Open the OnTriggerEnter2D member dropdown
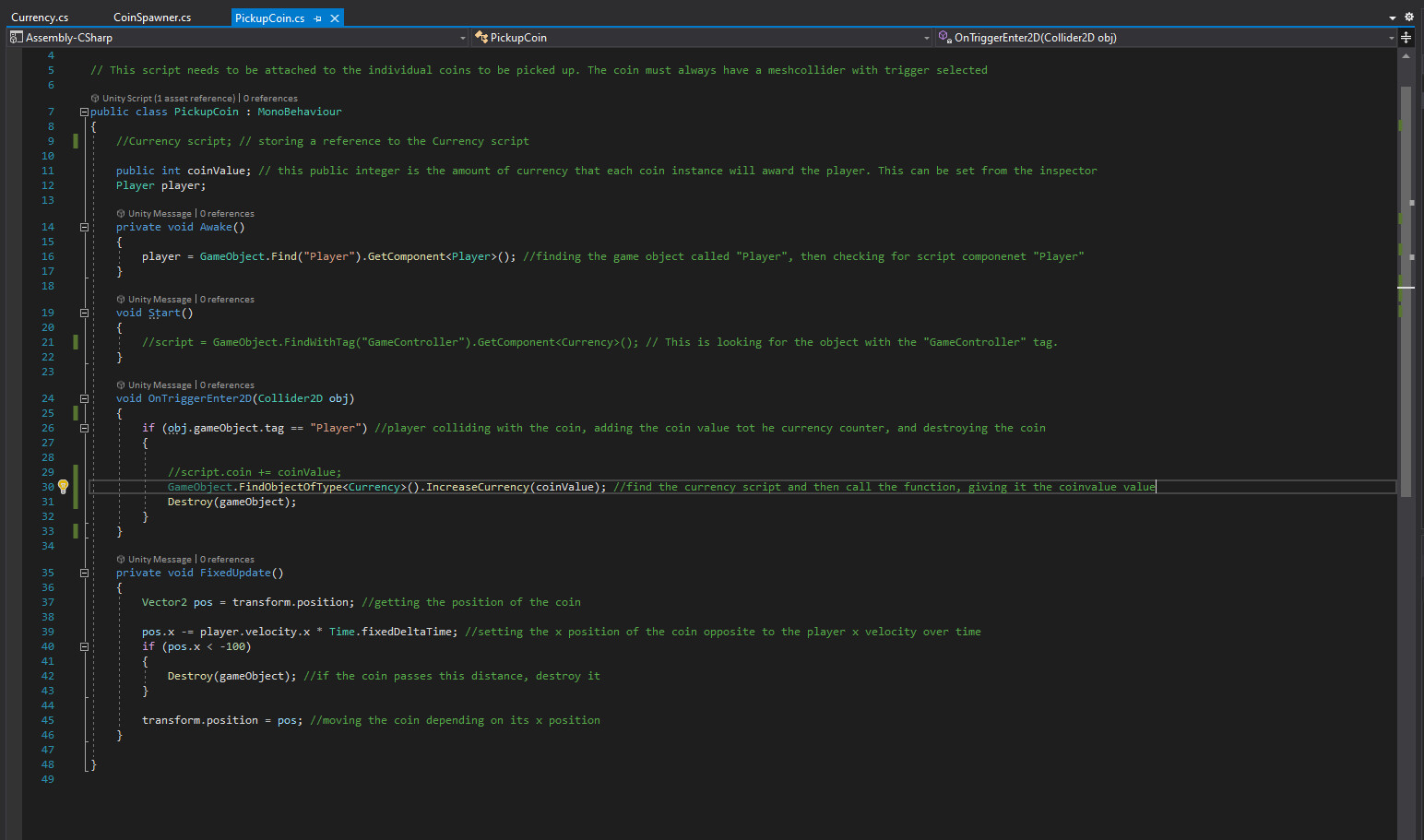This screenshot has width=1424, height=840. point(1166,38)
